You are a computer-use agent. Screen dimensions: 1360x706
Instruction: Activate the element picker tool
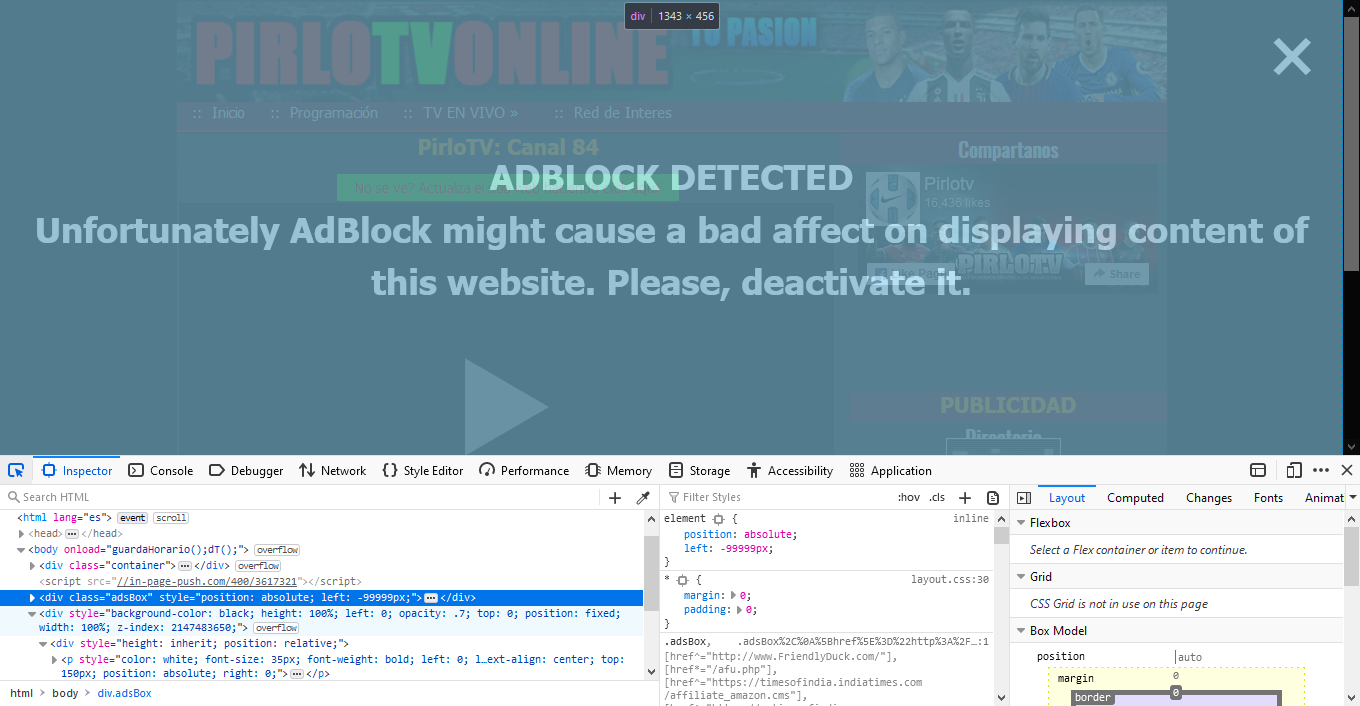tap(16, 470)
